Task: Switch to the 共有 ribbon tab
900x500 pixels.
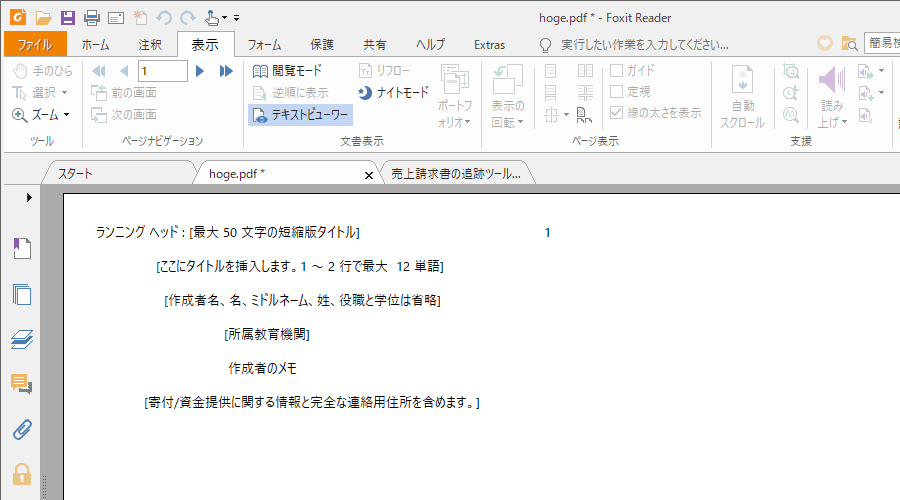Action: pyautogui.click(x=375, y=44)
